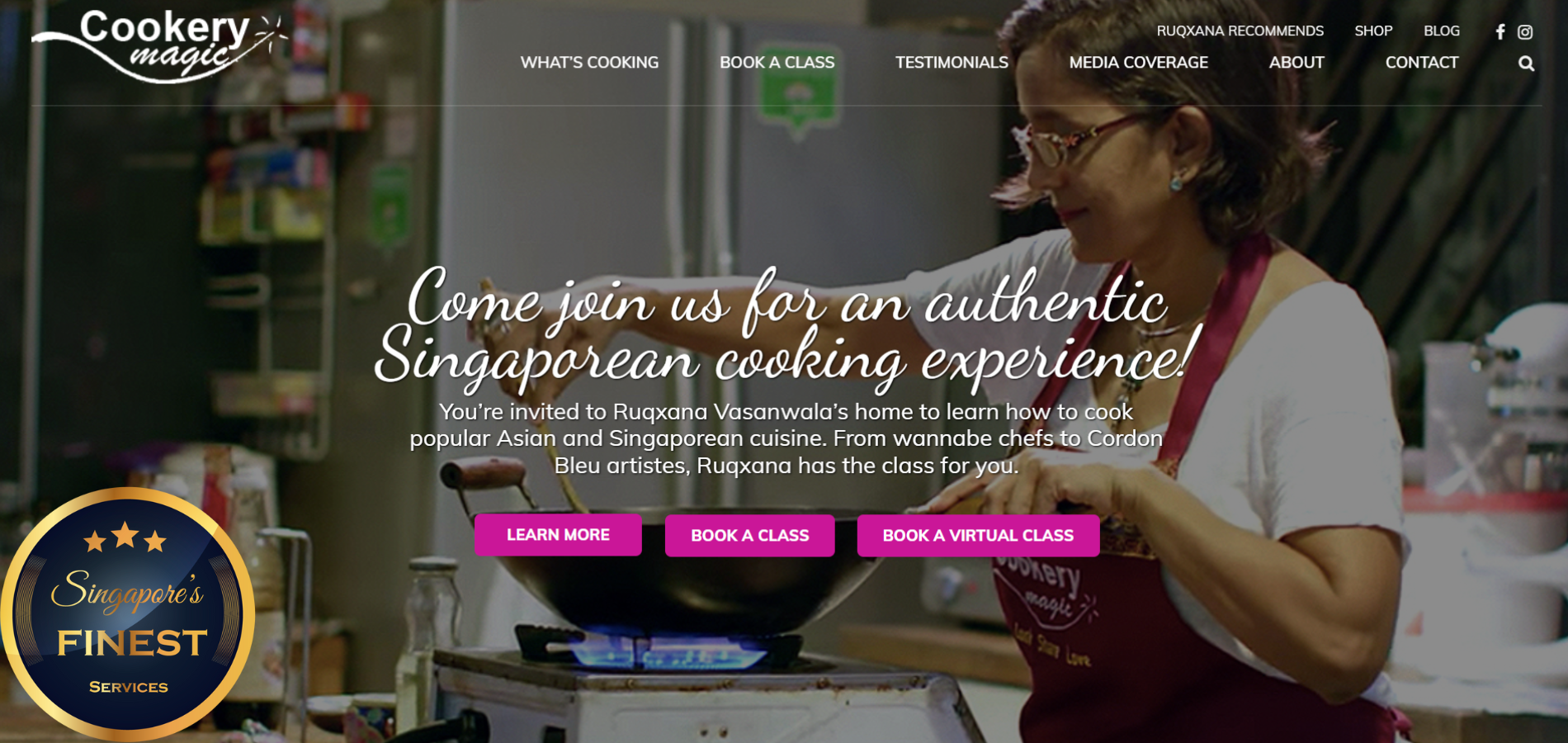Click the invitation paragraph about Ruqxana Vasanwala
Viewport: 1568px width, 743px height.
(x=786, y=438)
